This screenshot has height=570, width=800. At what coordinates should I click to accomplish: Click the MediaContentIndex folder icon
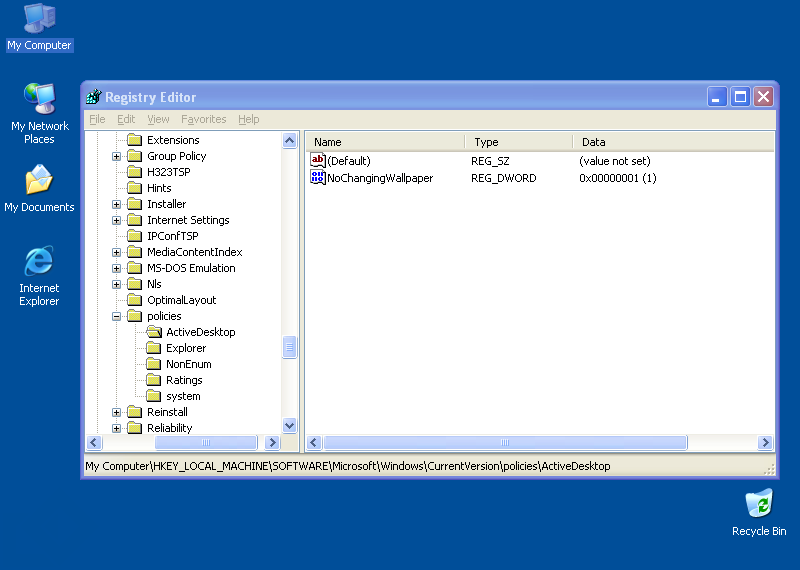pos(135,252)
